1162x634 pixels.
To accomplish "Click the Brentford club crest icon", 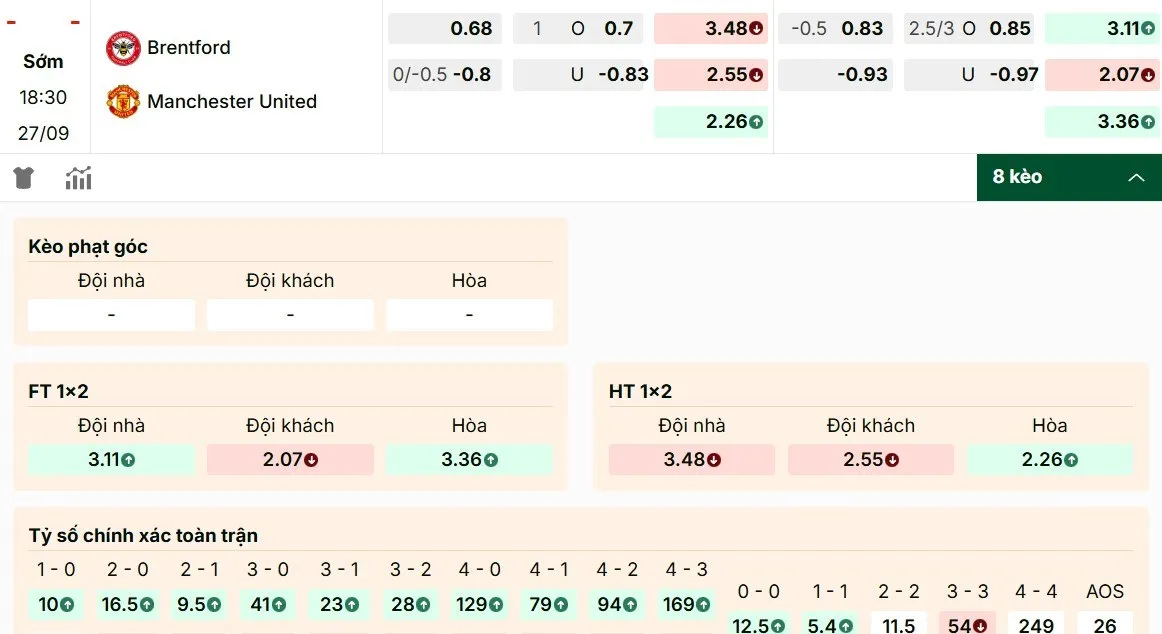I will tap(122, 47).
